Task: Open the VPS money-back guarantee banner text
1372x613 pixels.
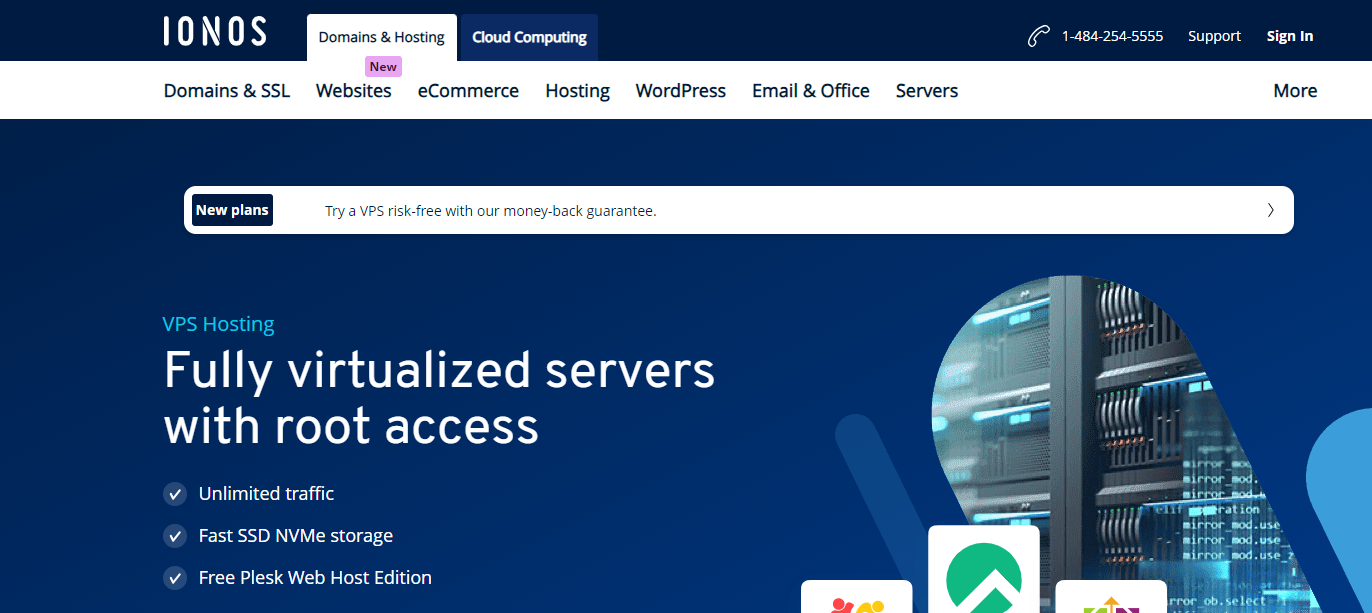Action: click(x=491, y=211)
